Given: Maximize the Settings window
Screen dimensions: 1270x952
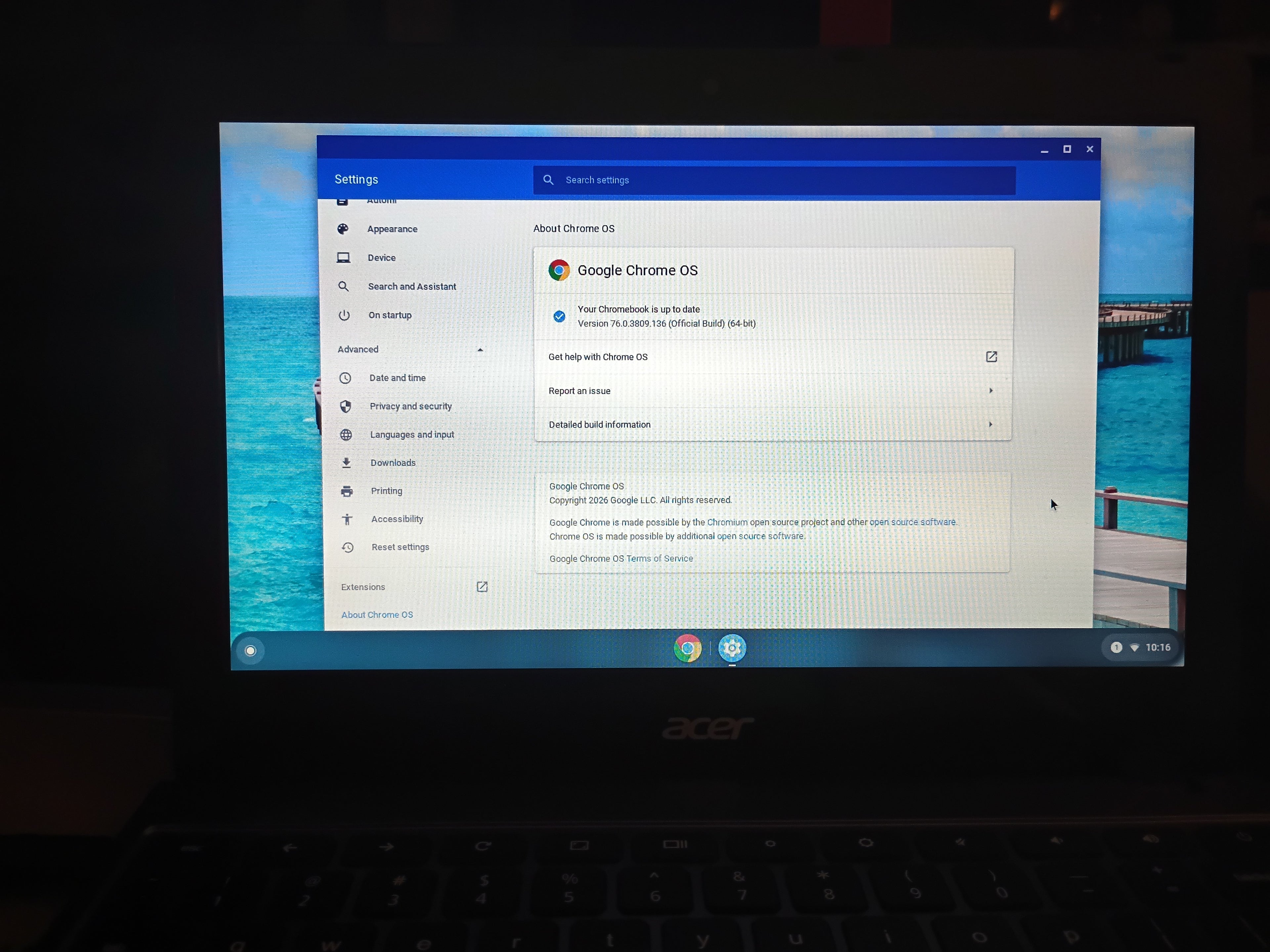Looking at the screenshot, I should [x=1067, y=149].
